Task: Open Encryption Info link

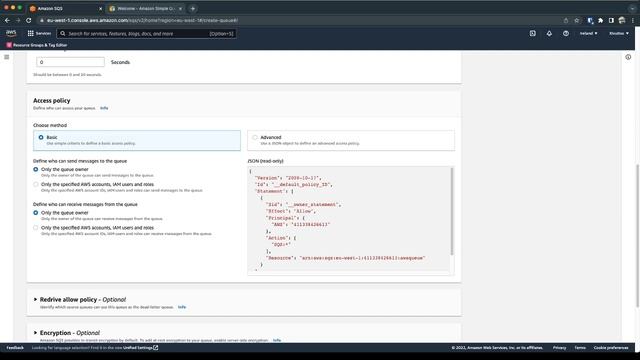Action: tap(277, 340)
